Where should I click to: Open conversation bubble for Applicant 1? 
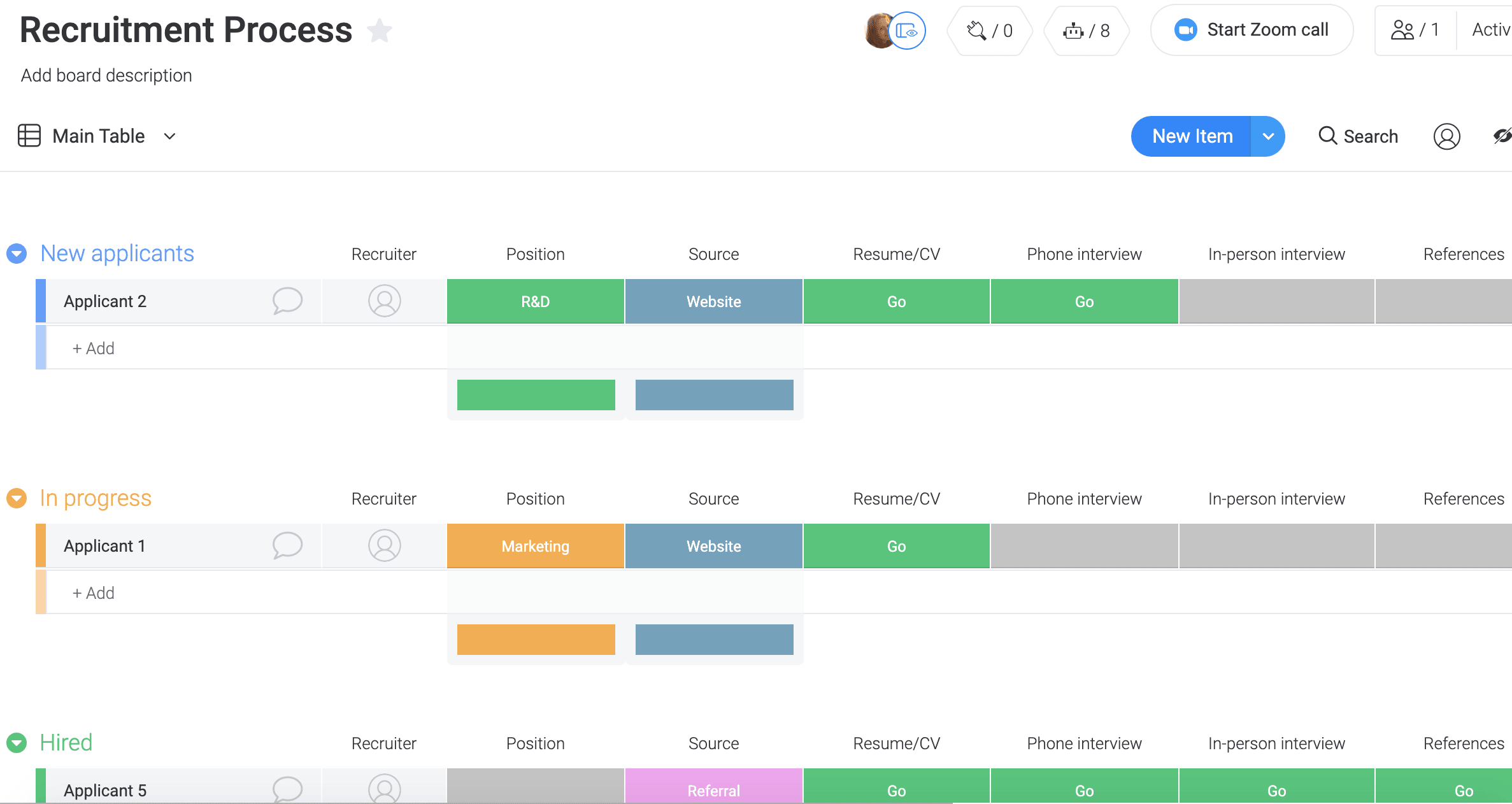[x=287, y=545]
